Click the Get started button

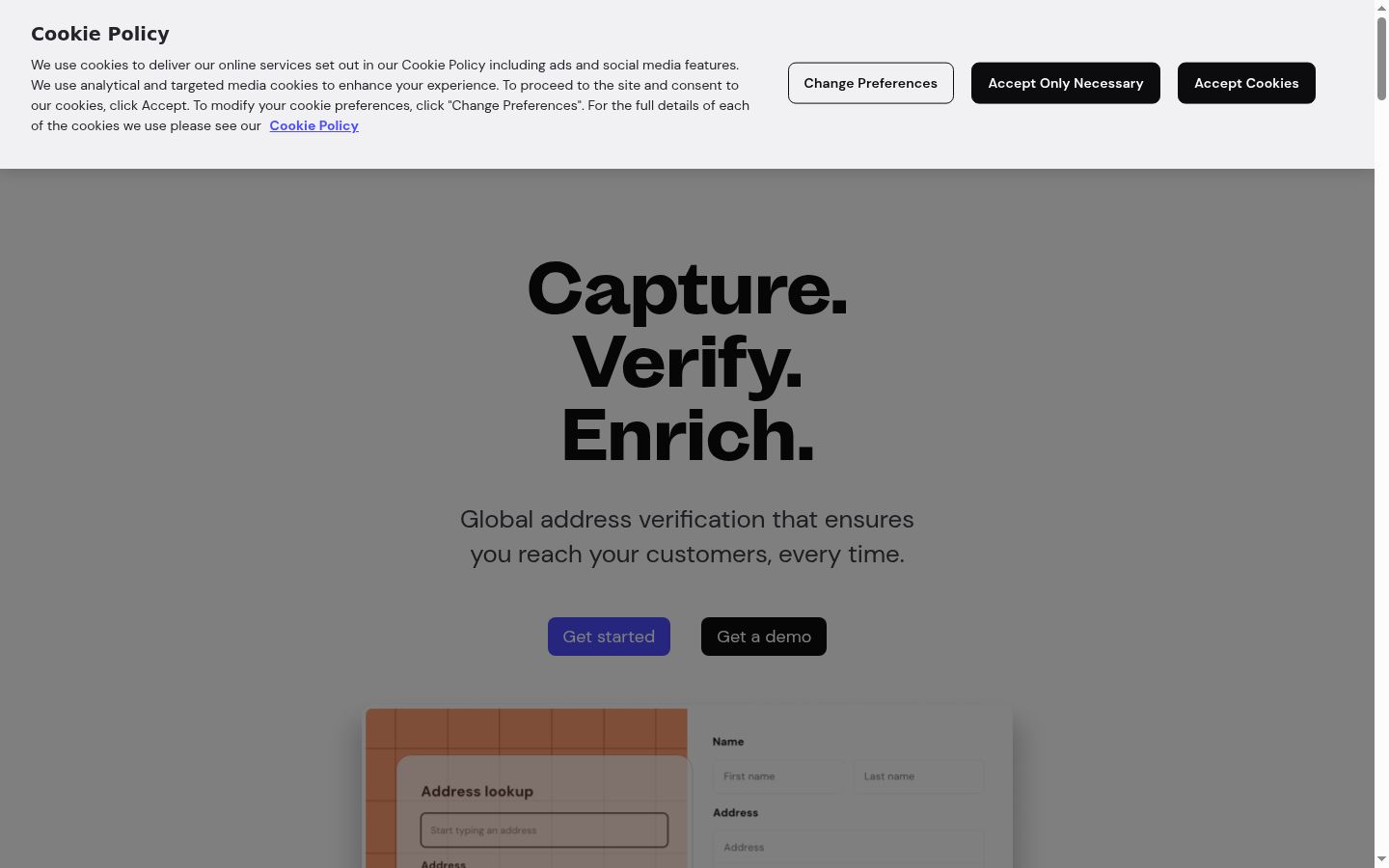coord(609,637)
